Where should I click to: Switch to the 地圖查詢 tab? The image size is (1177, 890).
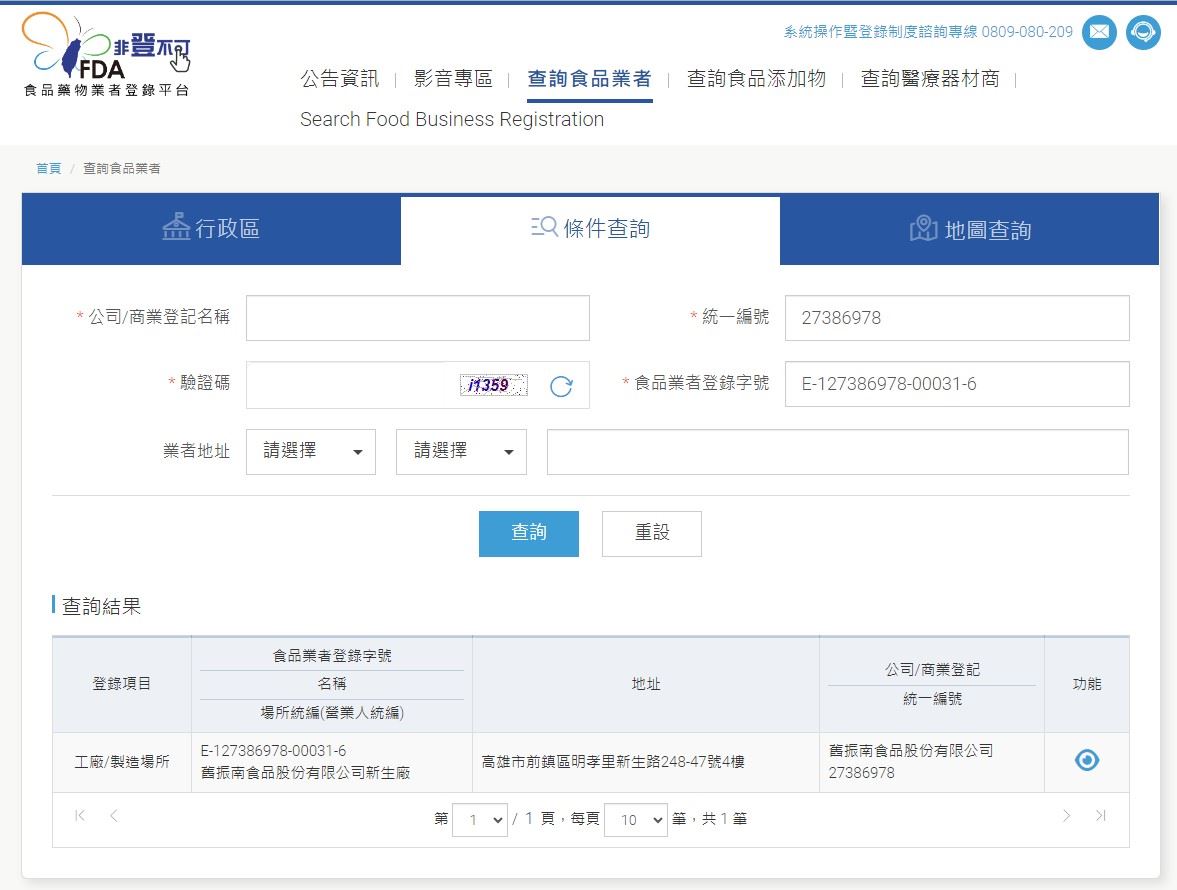(x=969, y=230)
